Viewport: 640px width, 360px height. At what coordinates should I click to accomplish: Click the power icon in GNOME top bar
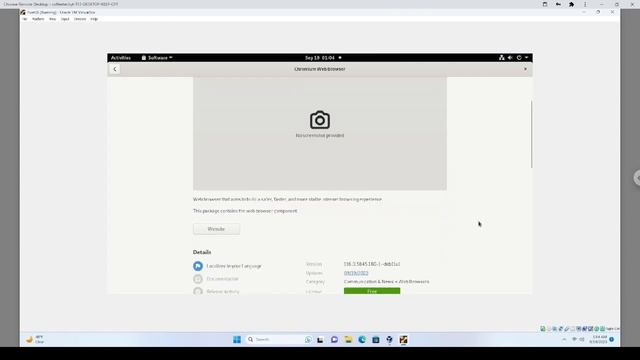519,58
